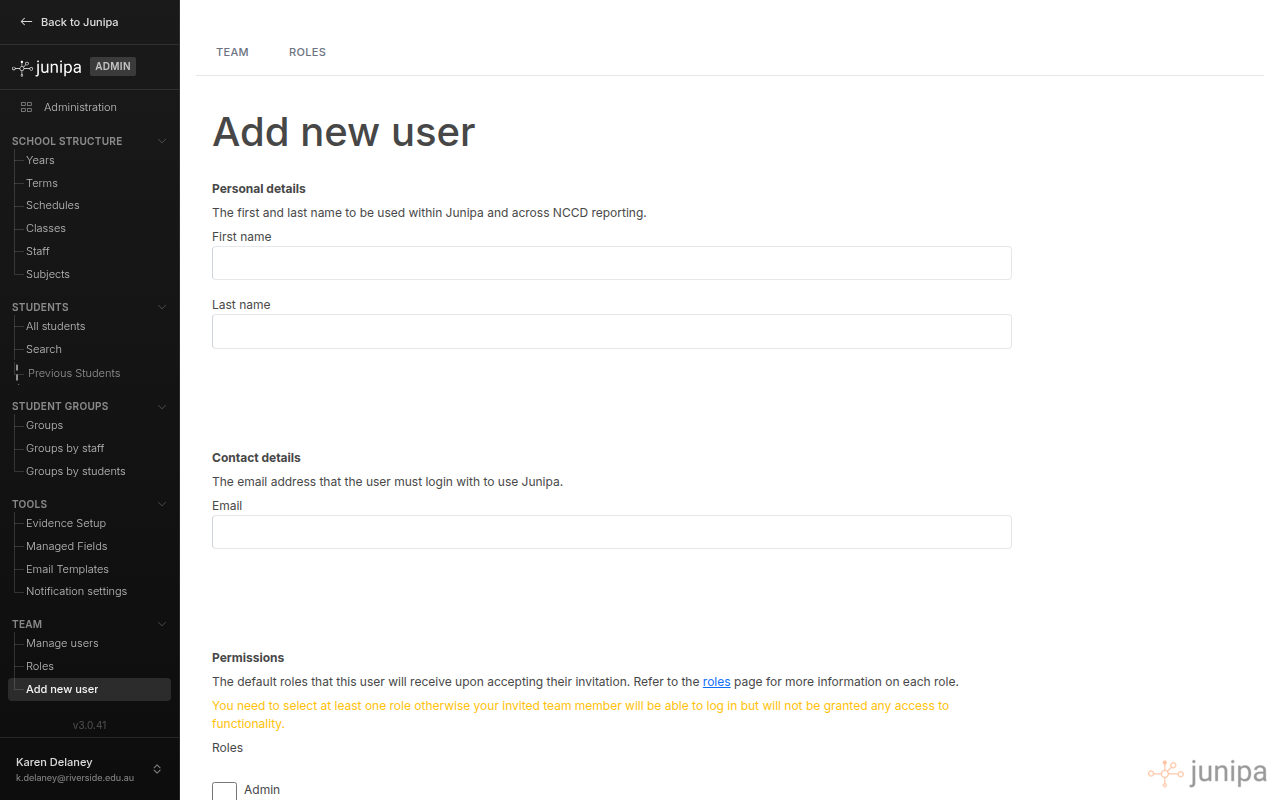This screenshot has width=1280, height=800.
Task: Click the junipa watermark at bottom right
Action: (1208, 772)
